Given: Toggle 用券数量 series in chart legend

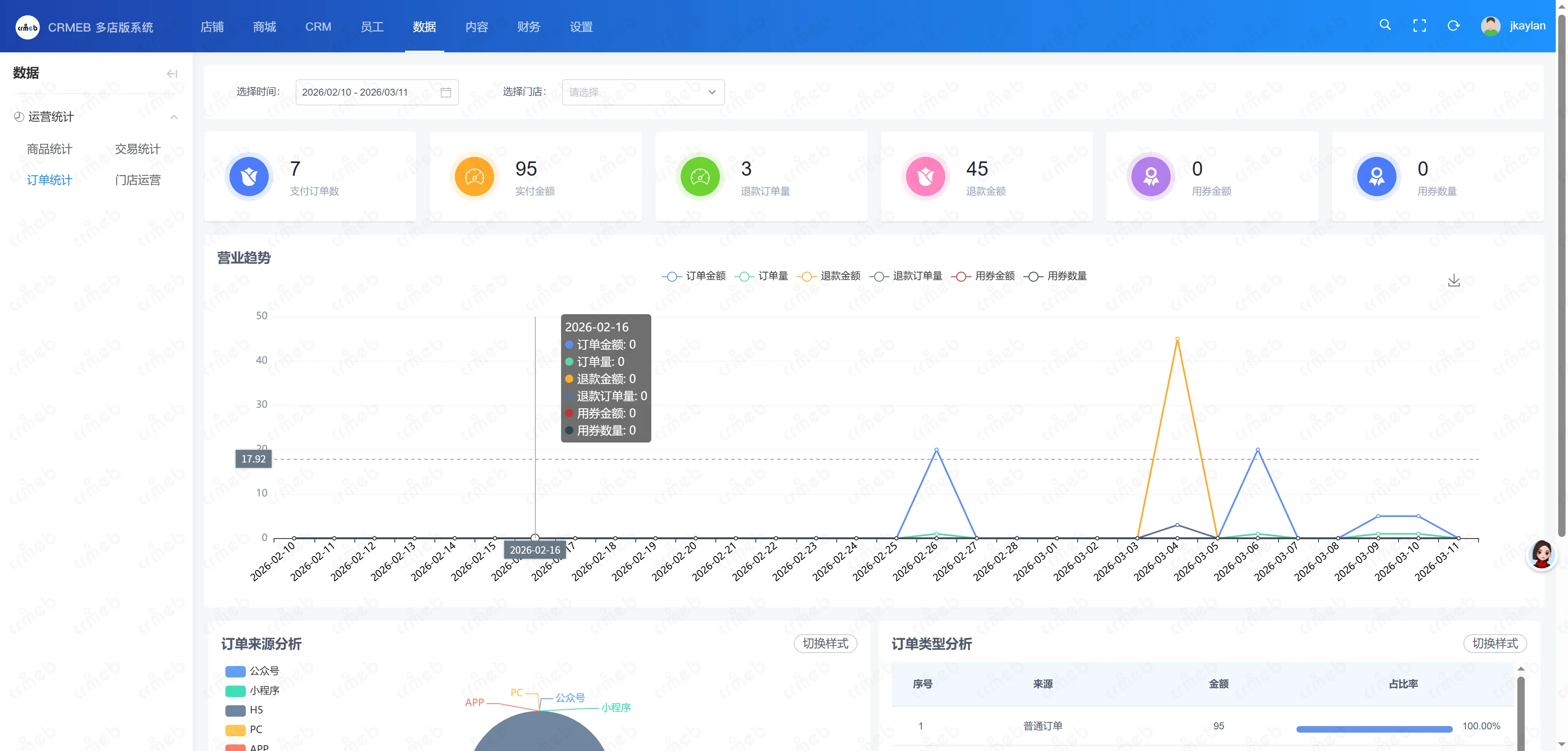Looking at the screenshot, I should 1056,276.
